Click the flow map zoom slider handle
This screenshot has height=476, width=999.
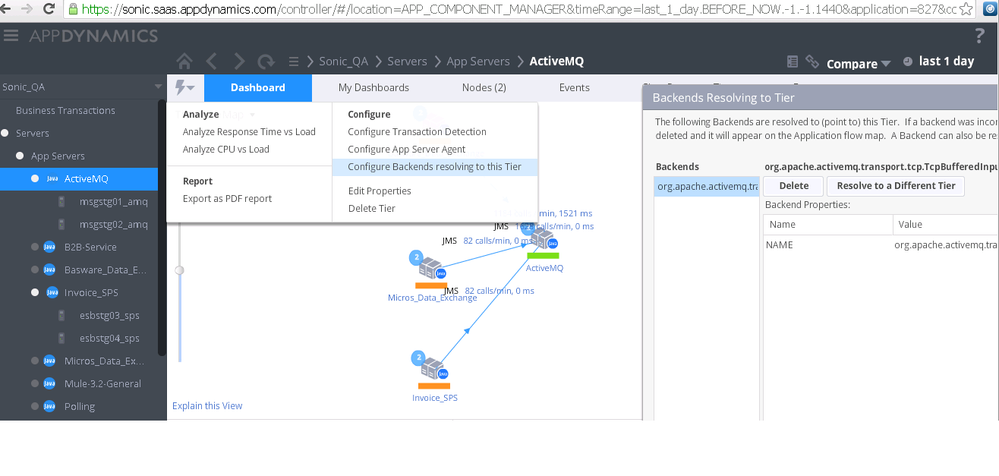coord(180,270)
